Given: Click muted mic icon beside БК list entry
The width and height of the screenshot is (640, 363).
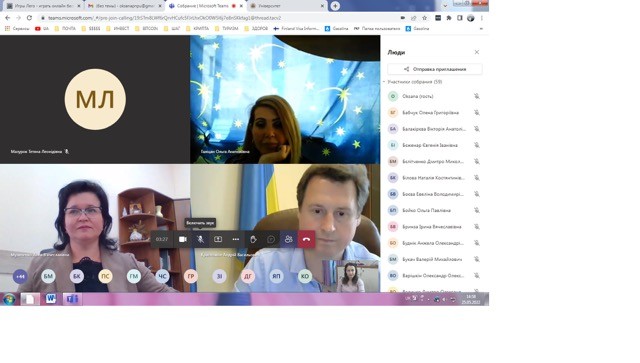Looking at the screenshot, I should [x=476, y=178].
